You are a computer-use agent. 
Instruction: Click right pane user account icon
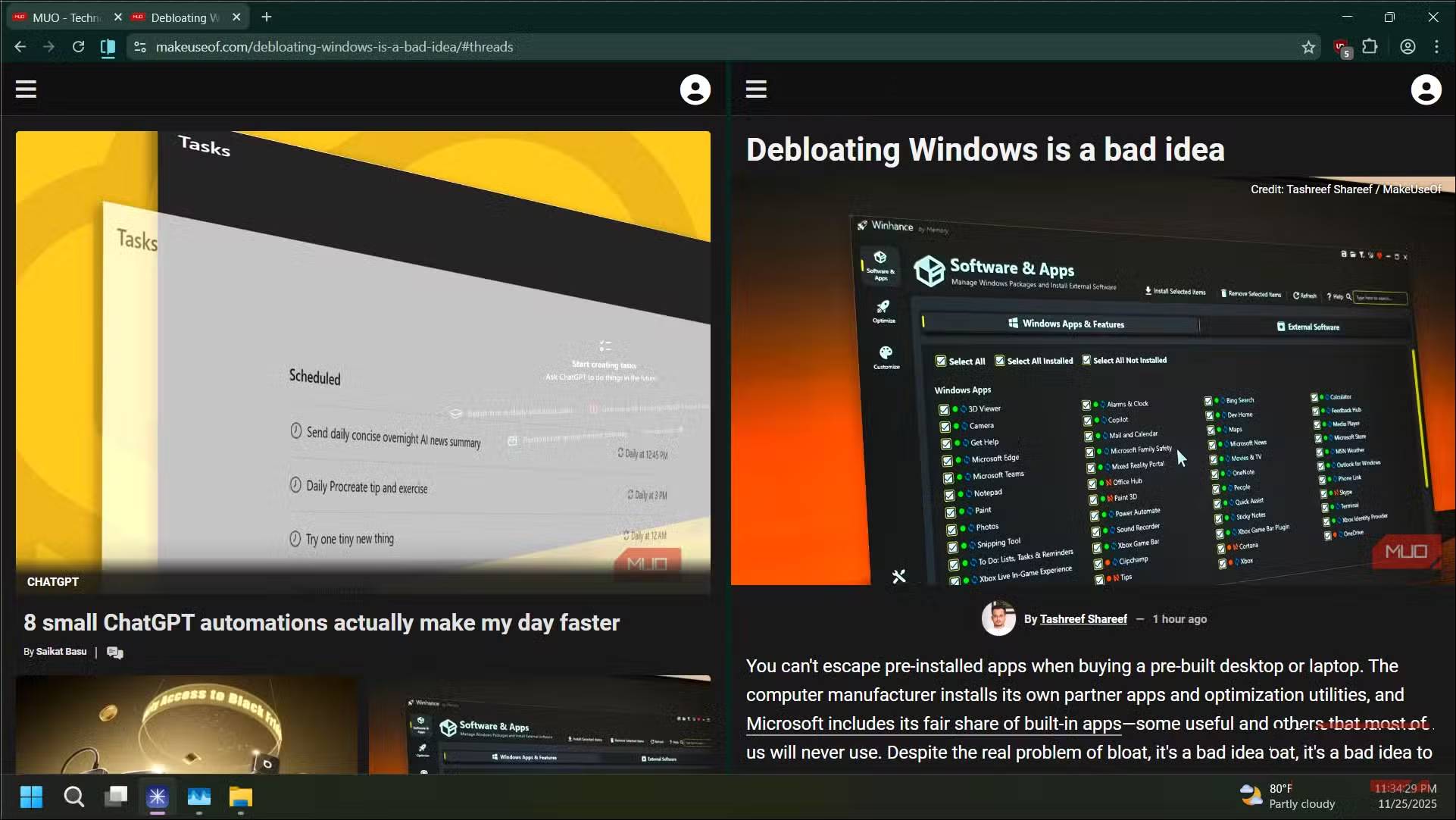1425,90
